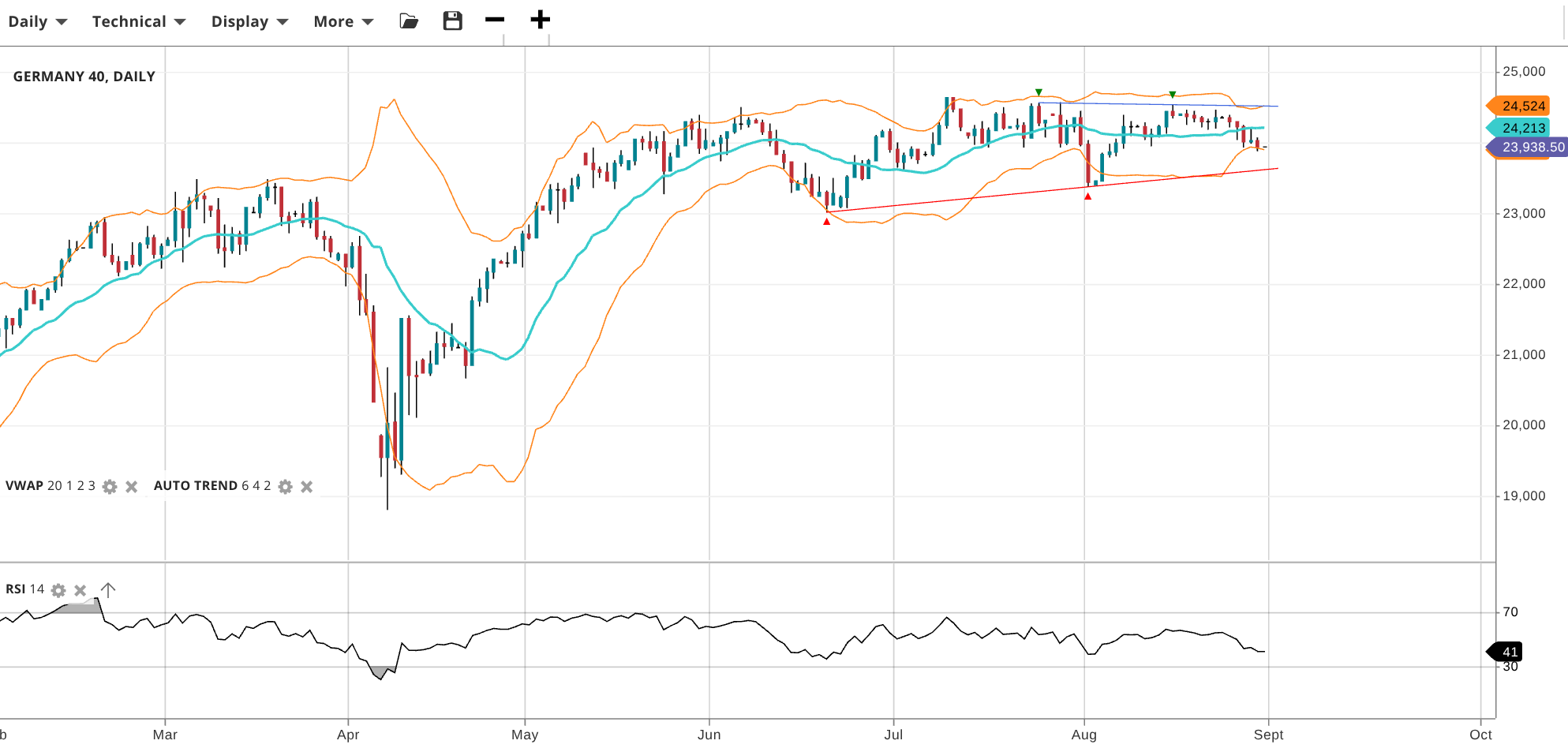Screen dimensions: 1568x748
Task: Zoom in using the plus icon
Action: pos(540,20)
